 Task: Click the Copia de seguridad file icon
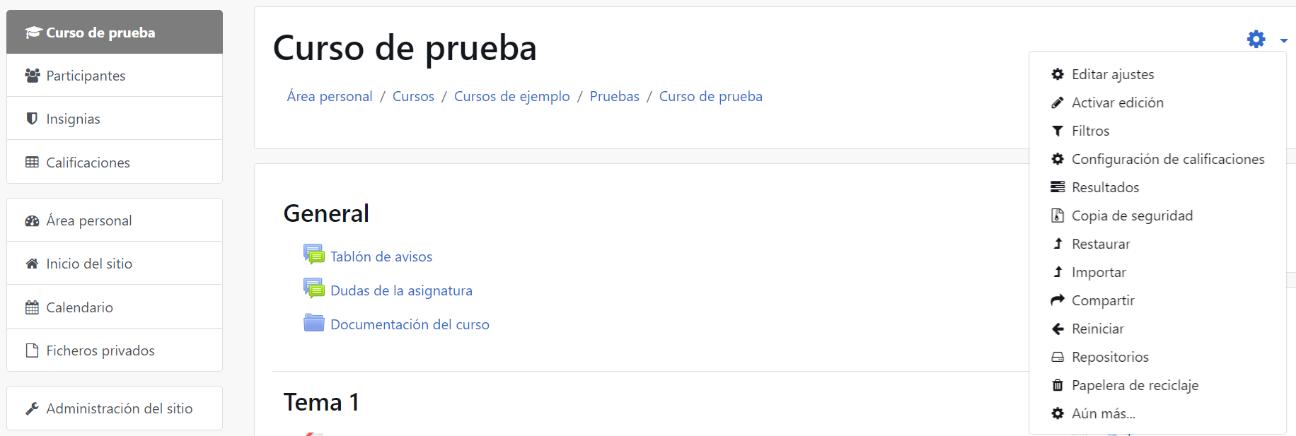pyautogui.click(x=1057, y=215)
